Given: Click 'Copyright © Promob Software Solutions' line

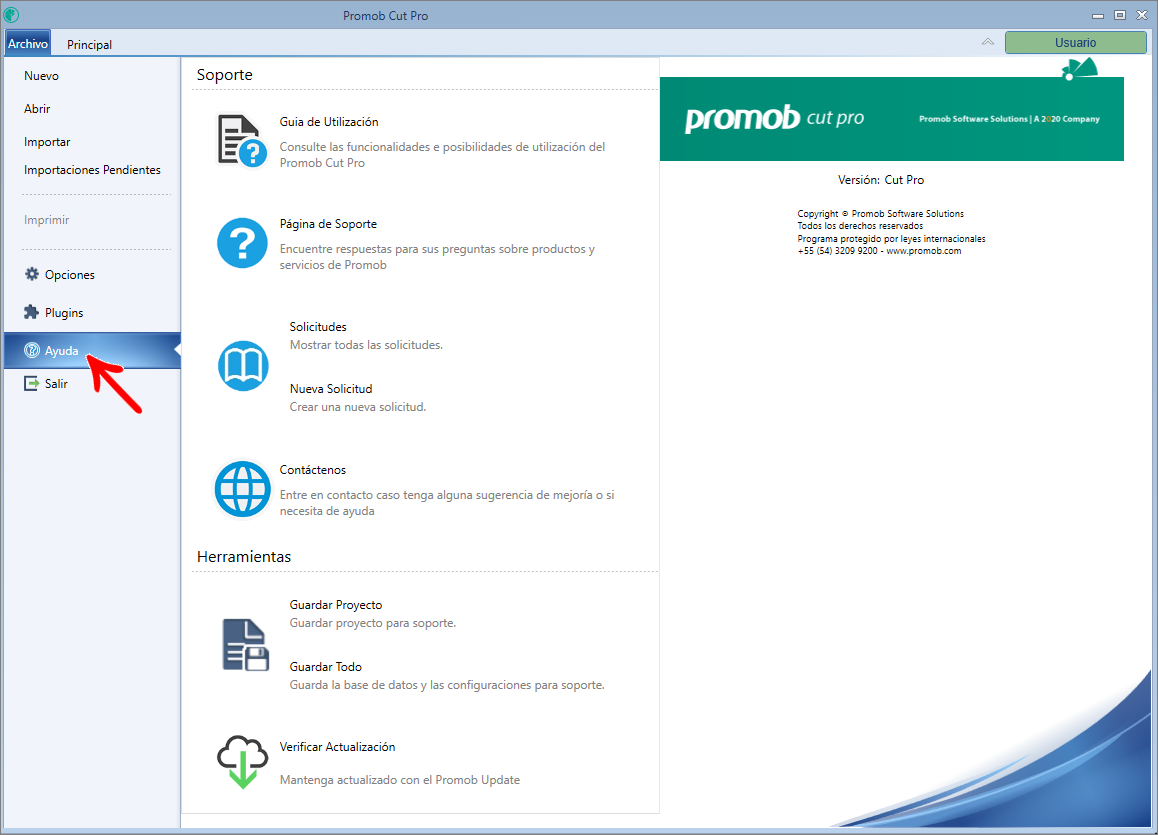Looking at the screenshot, I should click(880, 213).
